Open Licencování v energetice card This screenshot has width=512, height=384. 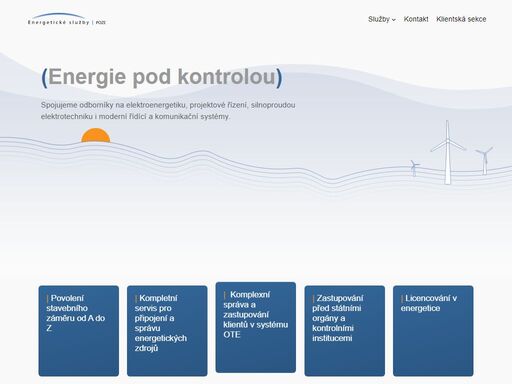click(433, 331)
